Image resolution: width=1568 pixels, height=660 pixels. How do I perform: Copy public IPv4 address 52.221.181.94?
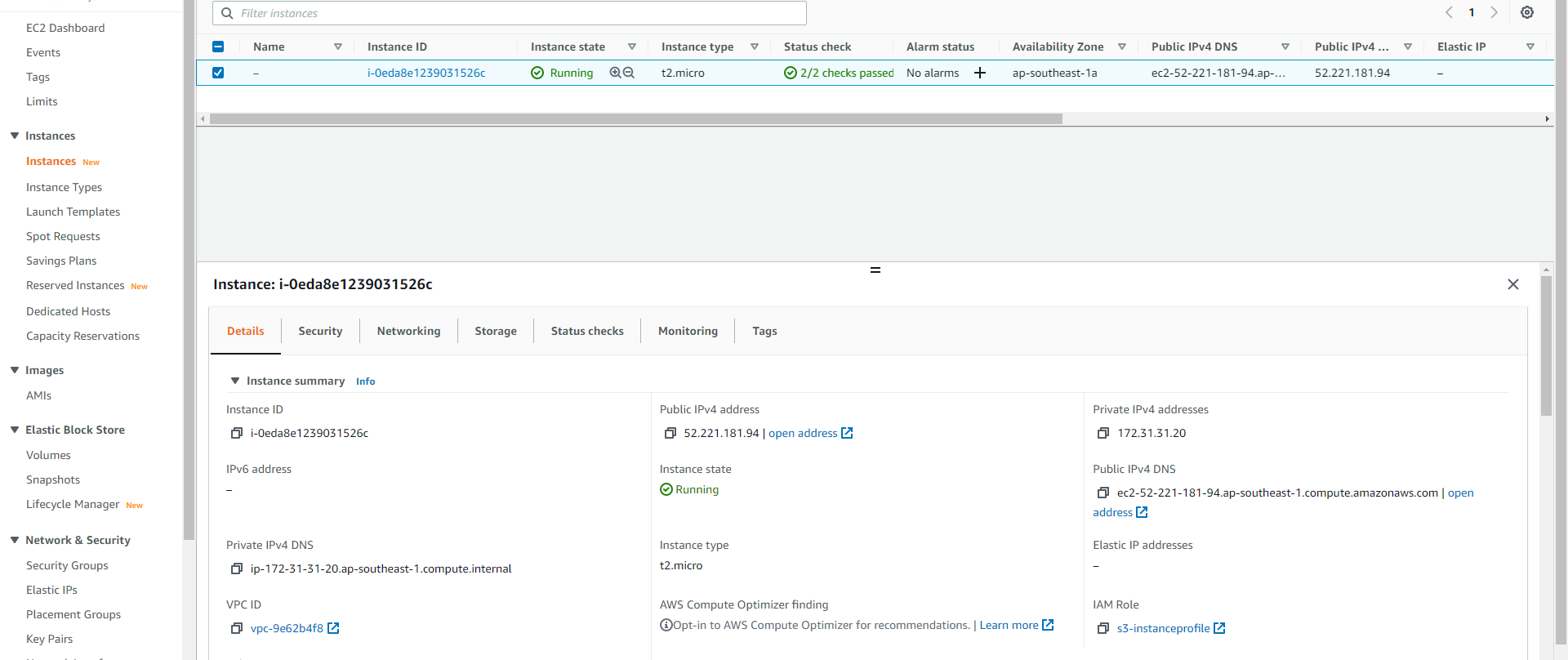(670, 433)
